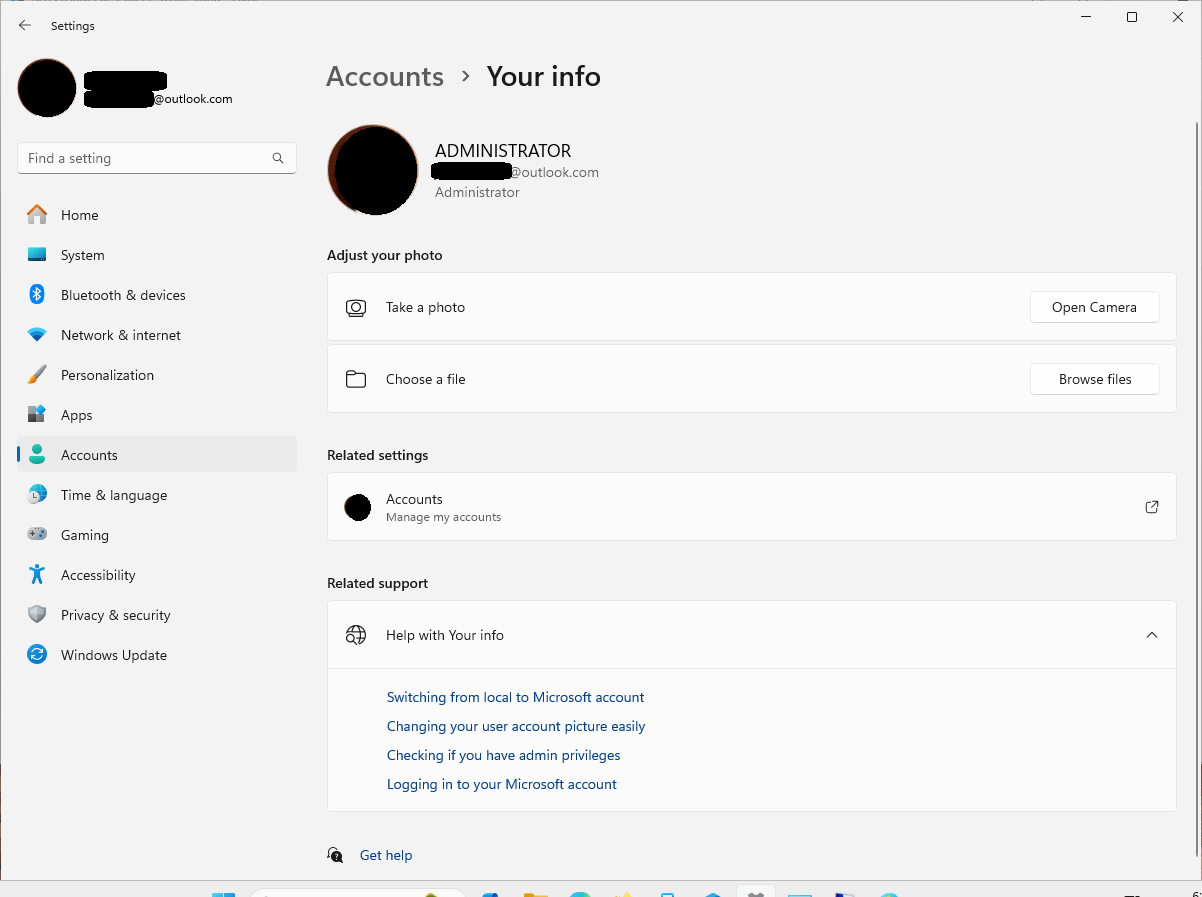Click the Get help link

click(x=386, y=855)
